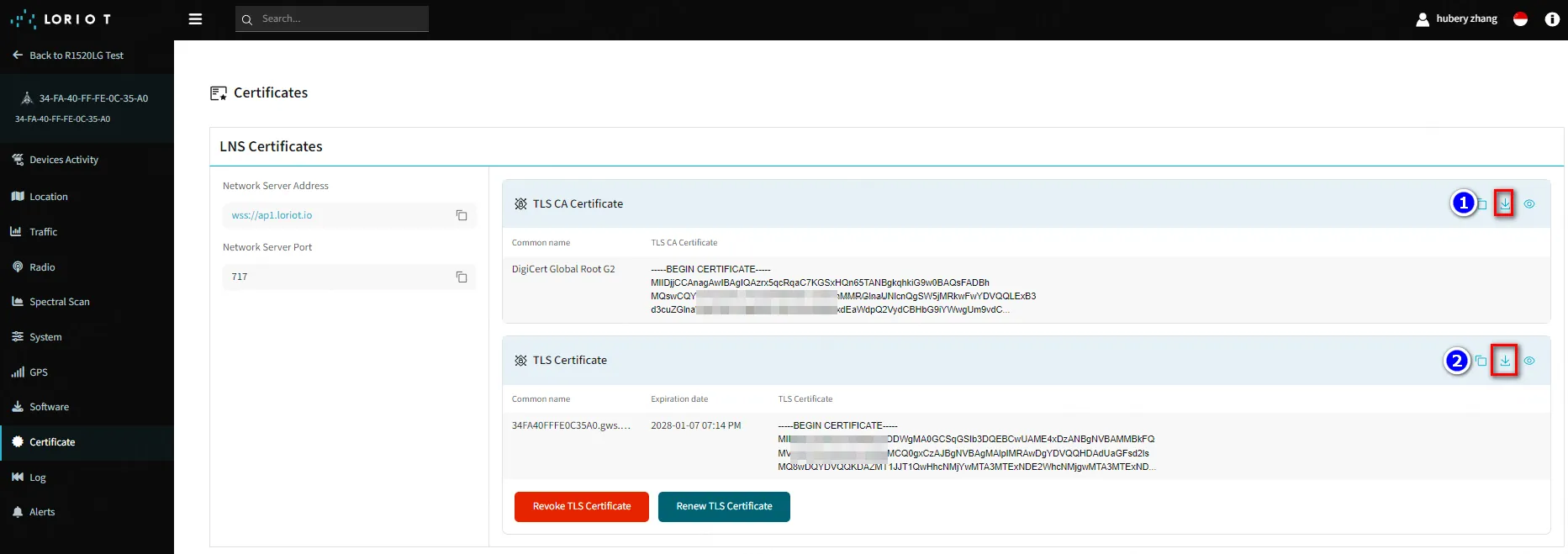Screen dimensions: 1568x554
Task: Open the language flag selector
Action: (x=1520, y=19)
